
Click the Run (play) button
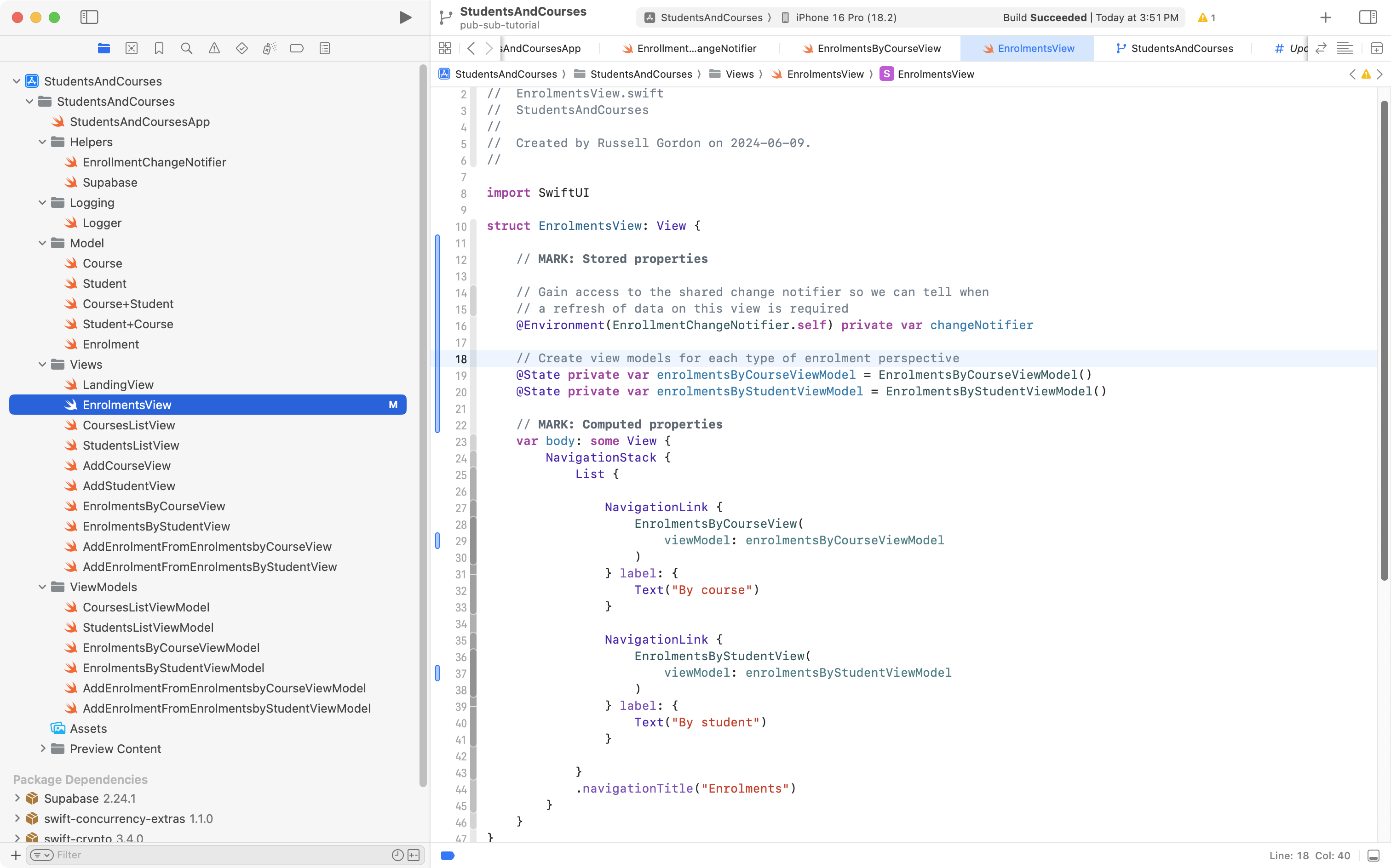(405, 17)
